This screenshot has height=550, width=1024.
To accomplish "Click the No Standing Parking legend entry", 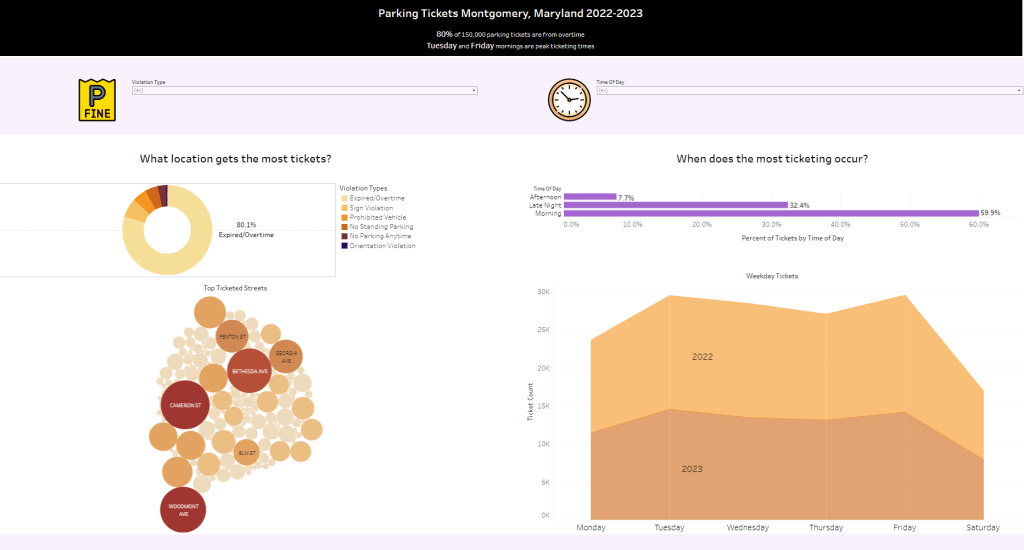I will coord(380,227).
